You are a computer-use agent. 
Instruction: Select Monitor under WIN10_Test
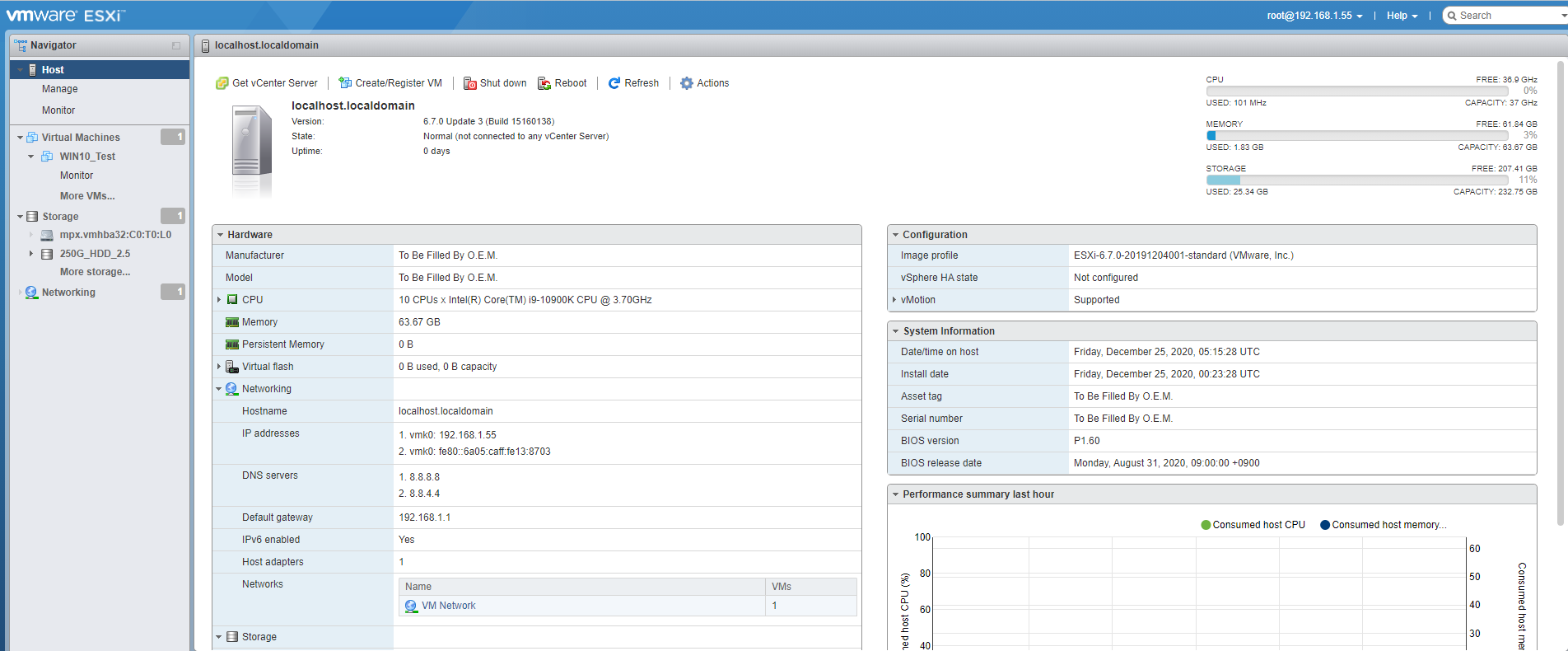77,176
